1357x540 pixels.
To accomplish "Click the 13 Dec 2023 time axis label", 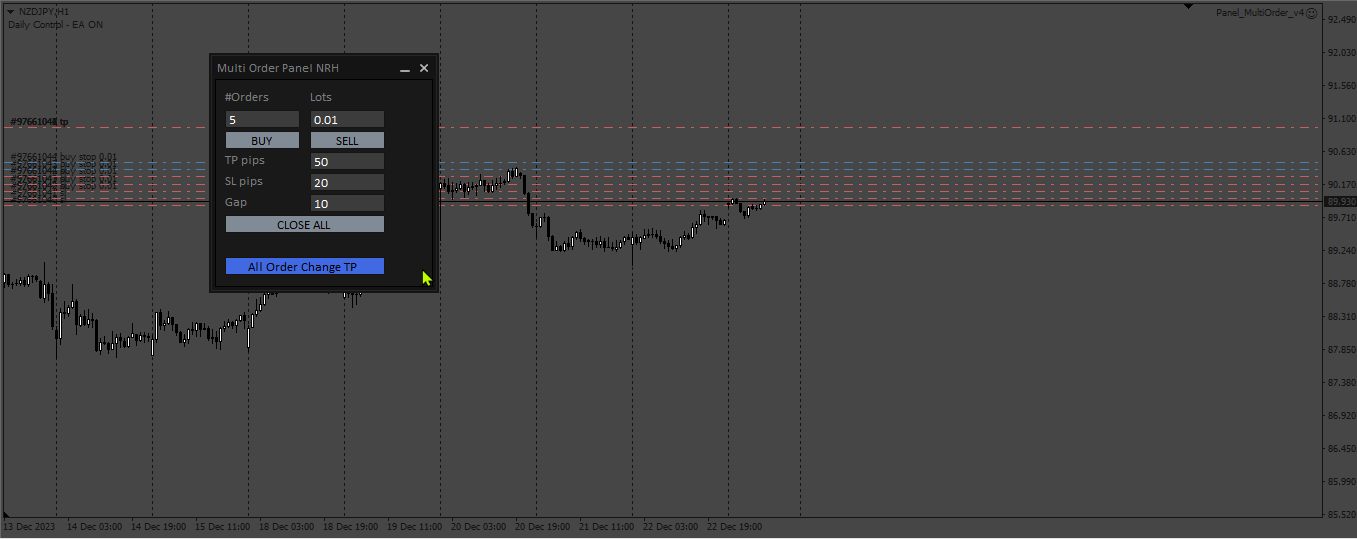I will click(28, 526).
